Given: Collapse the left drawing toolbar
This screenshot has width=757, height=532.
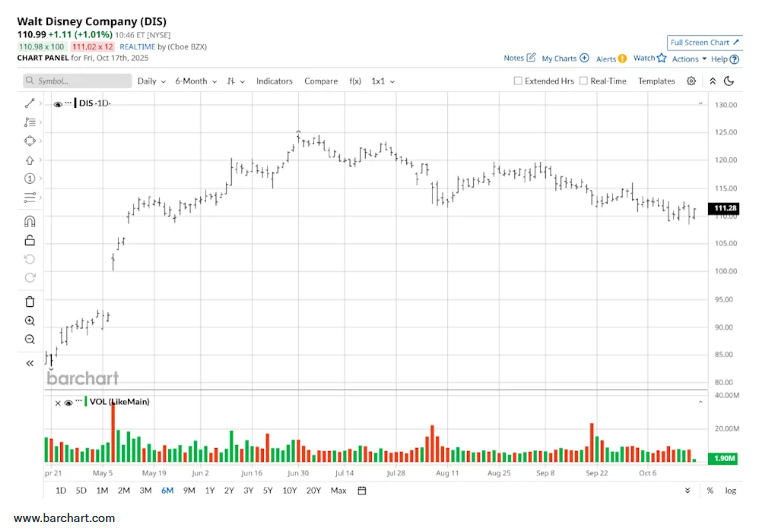Looking at the screenshot, I should click(30, 363).
